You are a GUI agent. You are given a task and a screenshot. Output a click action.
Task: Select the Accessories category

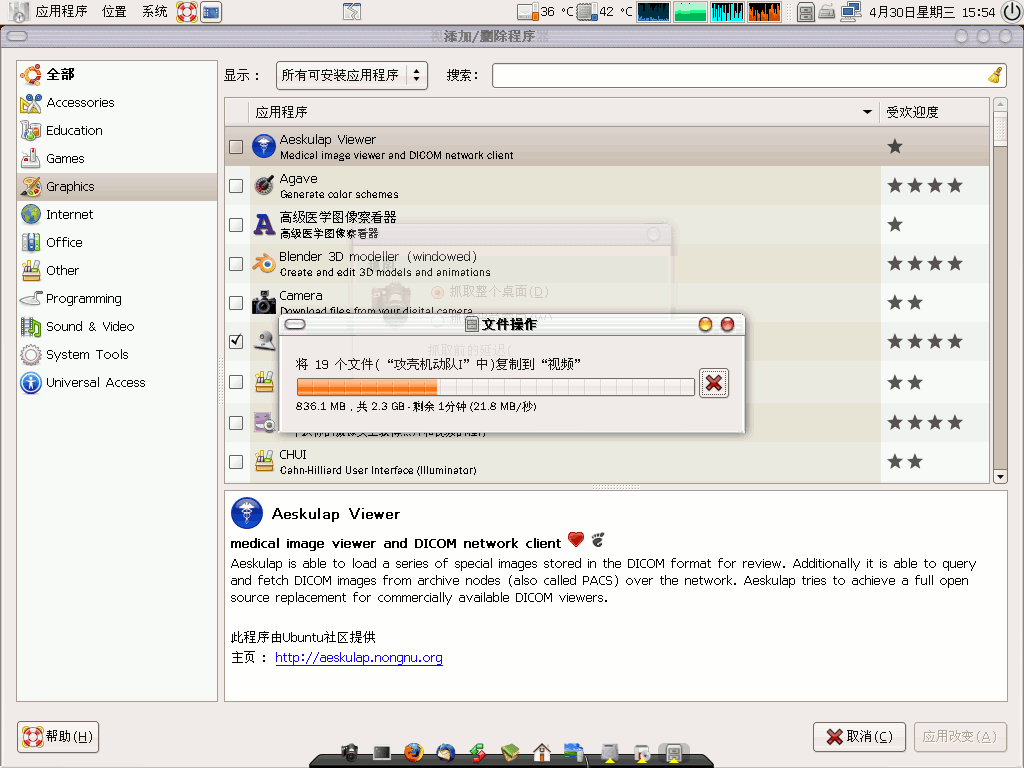click(117, 103)
